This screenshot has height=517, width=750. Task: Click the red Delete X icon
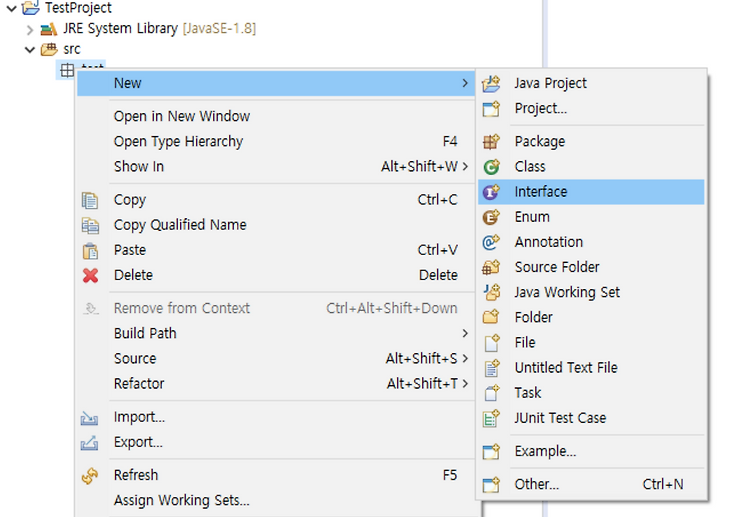click(90, 275)
